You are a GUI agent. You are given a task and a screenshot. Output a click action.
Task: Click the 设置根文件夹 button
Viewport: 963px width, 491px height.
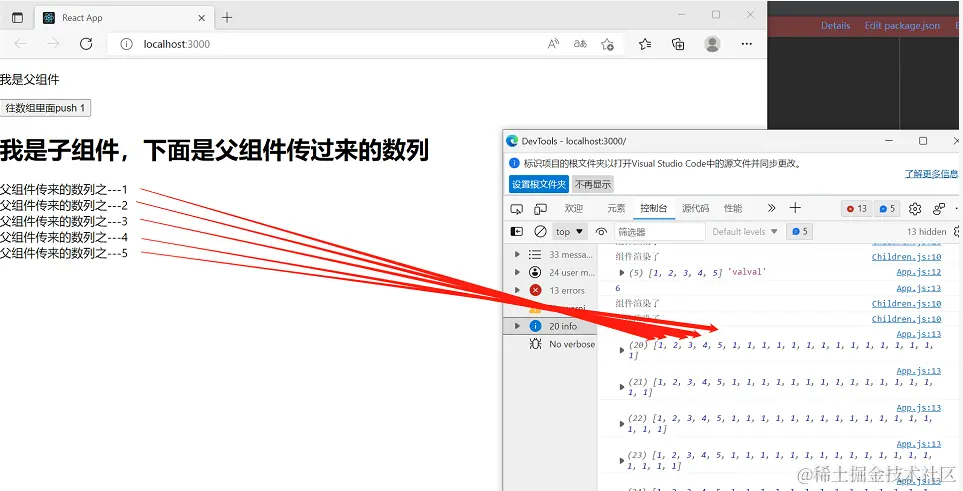click(539, 184)
